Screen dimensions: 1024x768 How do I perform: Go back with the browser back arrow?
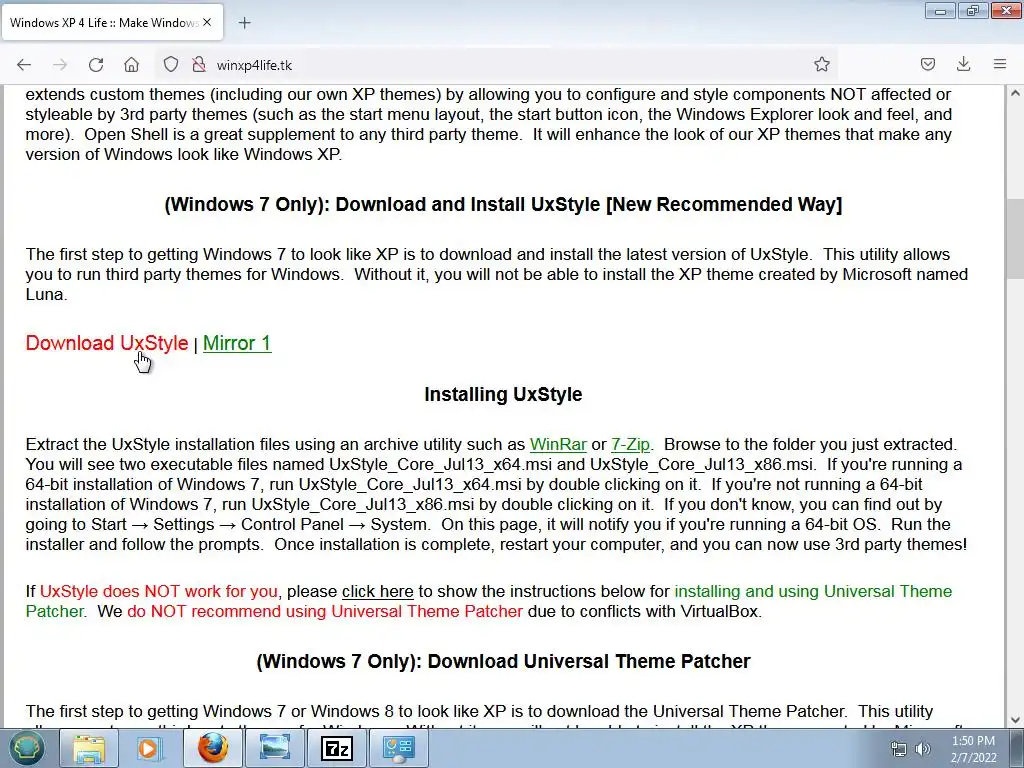point(24,65)
